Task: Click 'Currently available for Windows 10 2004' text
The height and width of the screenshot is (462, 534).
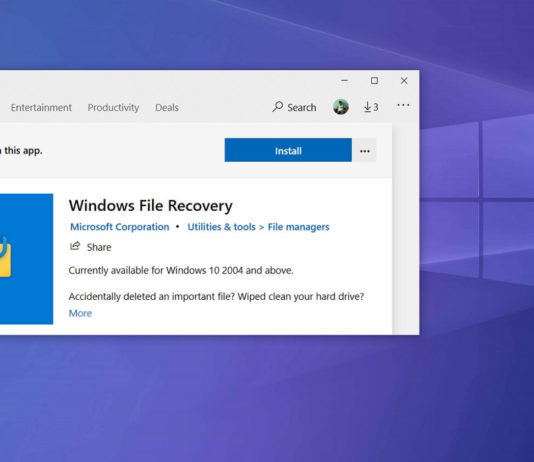Action: 157,270
